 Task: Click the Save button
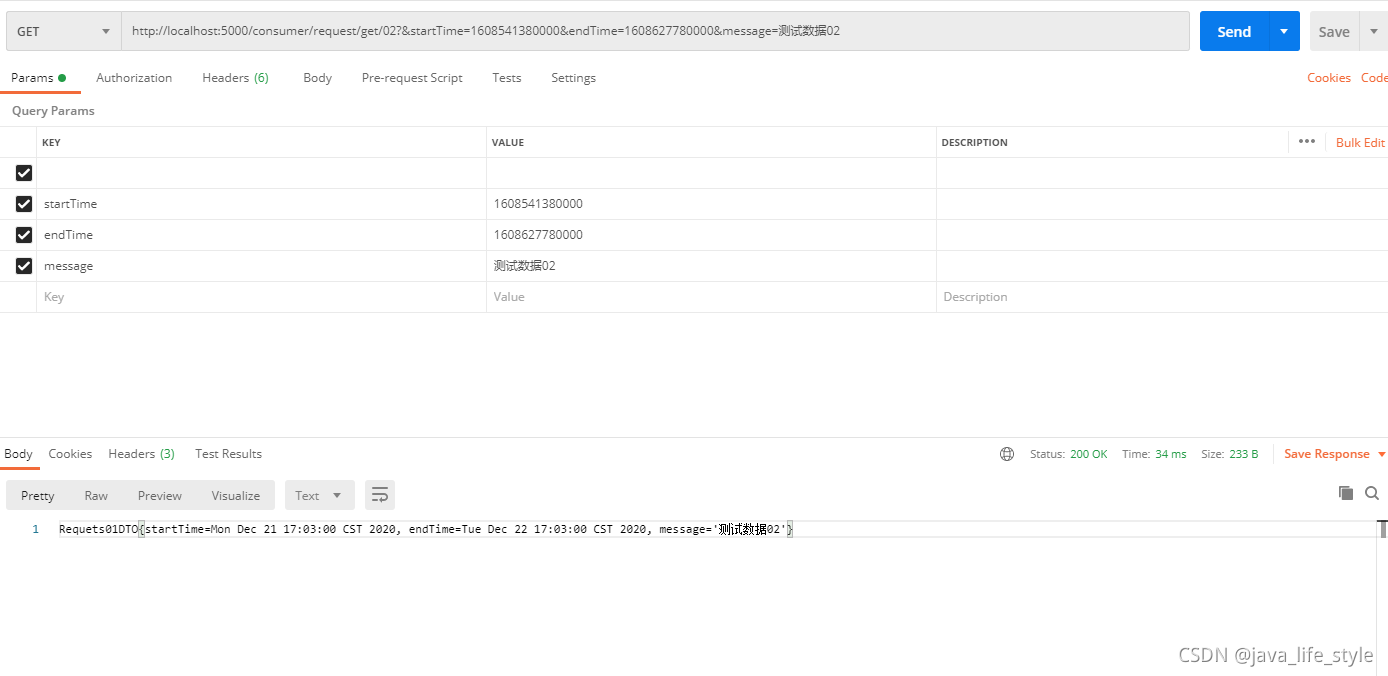click(1334, 31)
